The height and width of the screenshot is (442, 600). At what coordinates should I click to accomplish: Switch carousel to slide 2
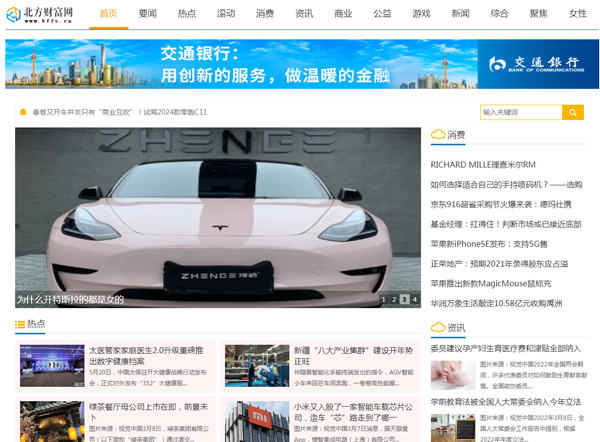tap(394, 299)
